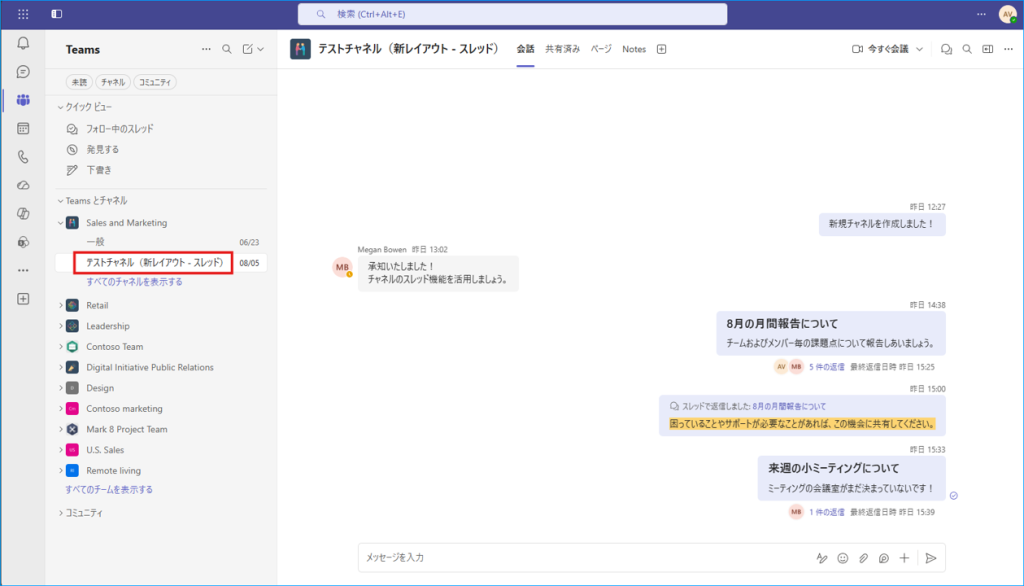
Task: Collapse the Teams とチャネル section
Action: [60, 201]
